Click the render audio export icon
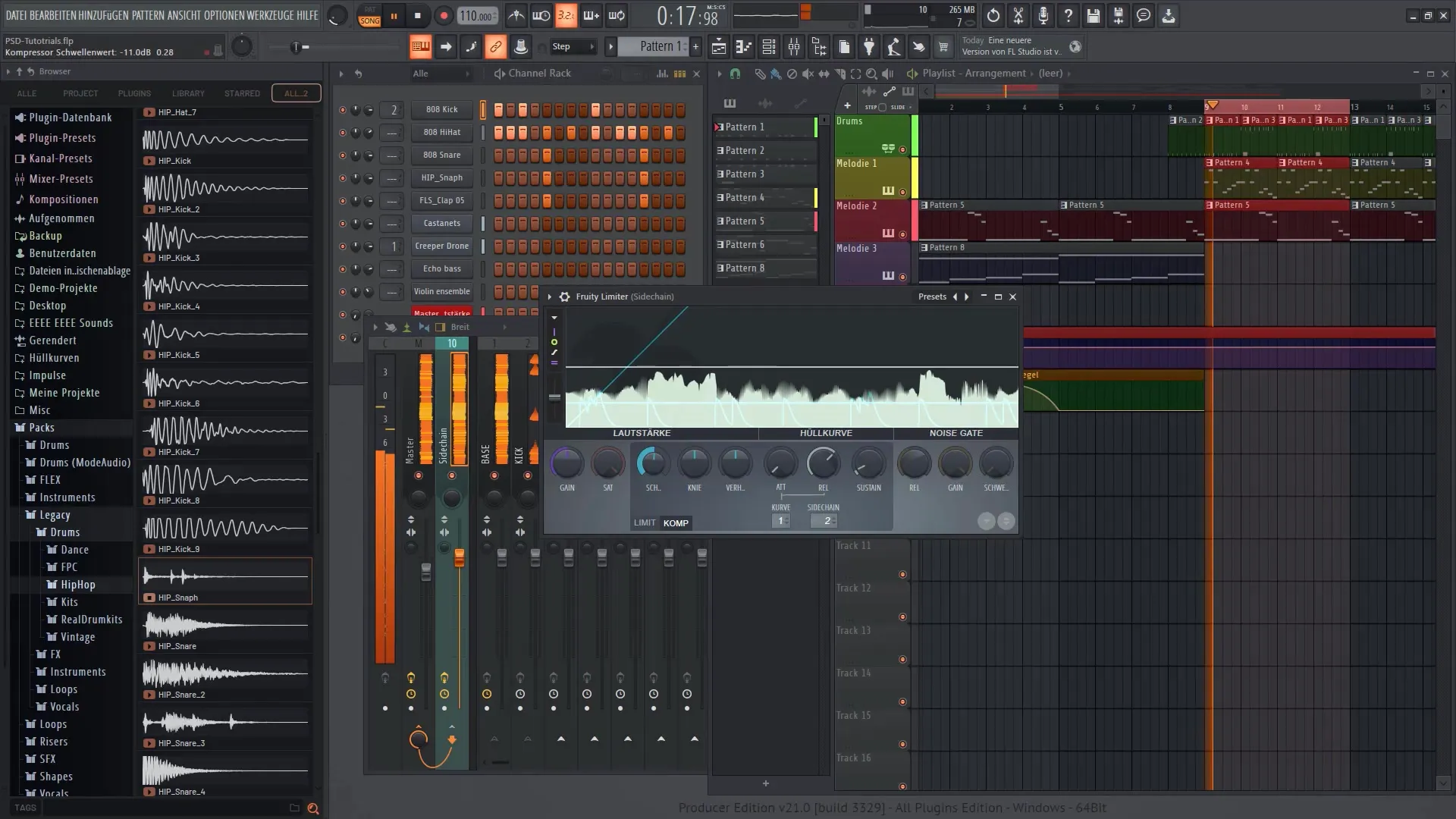This screenshot has width=1456, height=819. tap(1119, 15)
